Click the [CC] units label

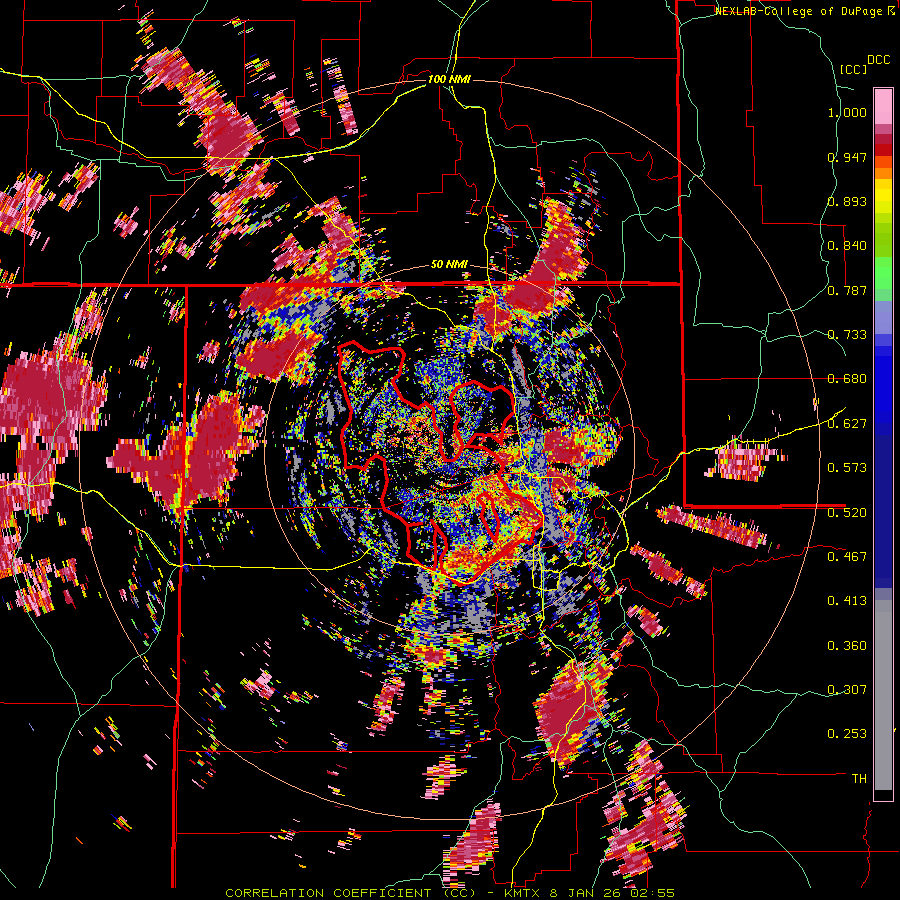click(x=853, y=69)
